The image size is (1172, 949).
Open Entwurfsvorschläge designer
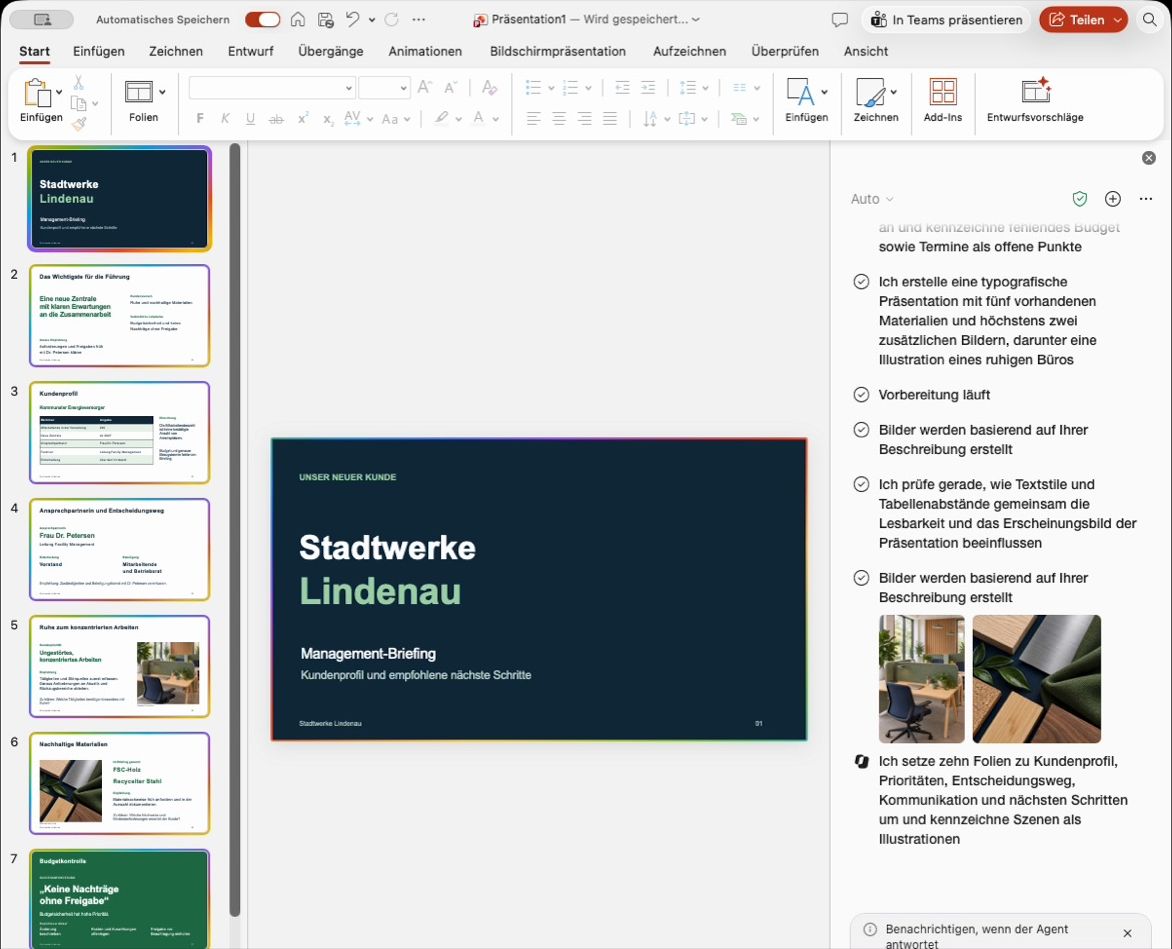[x=1035, y=100]
